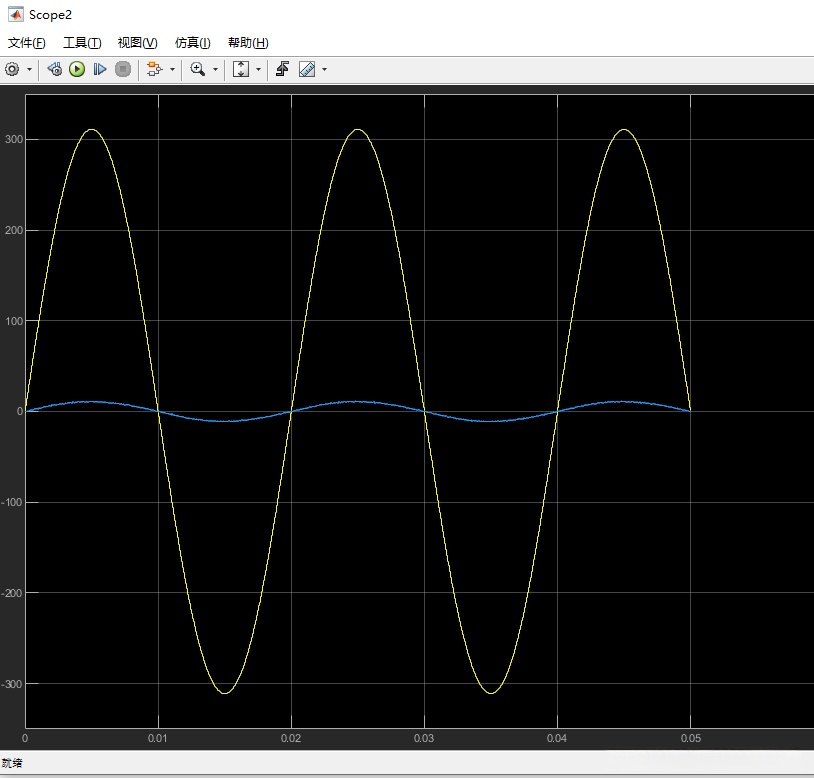Expand the axes scaling dropdown arrow
The image size is (814, 778).
point(258,69)
